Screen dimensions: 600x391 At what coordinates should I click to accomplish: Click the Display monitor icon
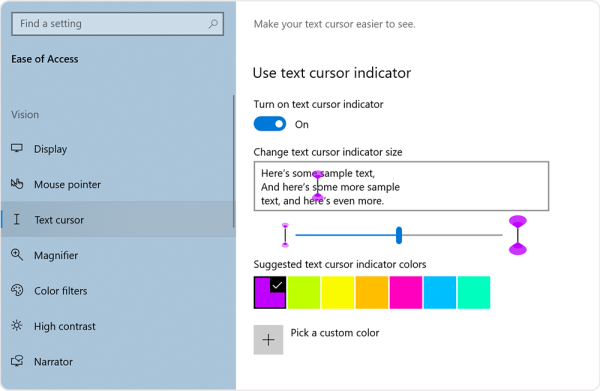point(17,148)
